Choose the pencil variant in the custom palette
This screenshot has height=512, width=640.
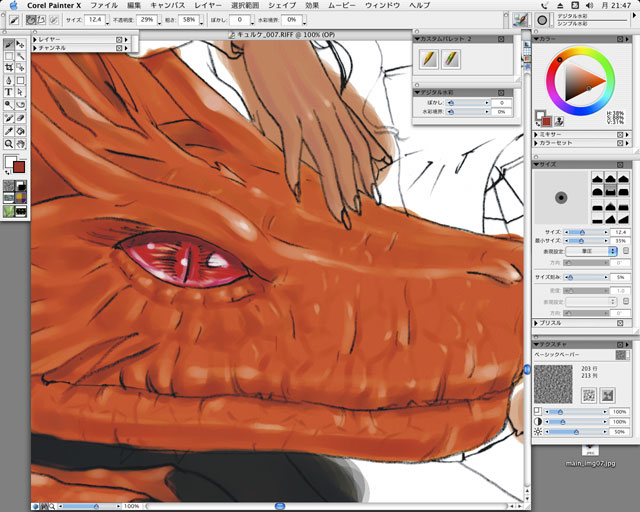[x=429, y=59]
